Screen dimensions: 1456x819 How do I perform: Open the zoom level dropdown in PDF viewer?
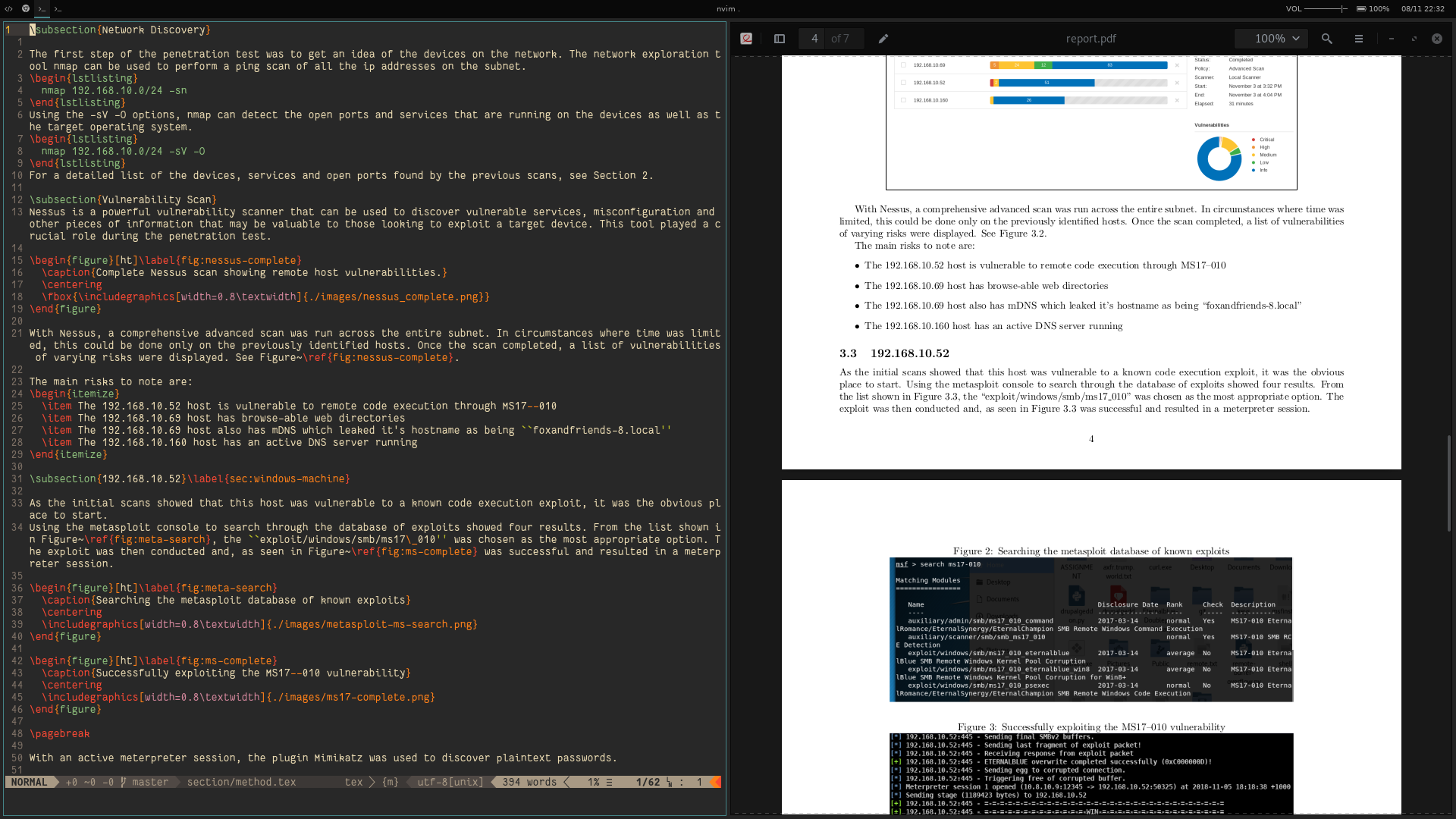[1276, 38]
